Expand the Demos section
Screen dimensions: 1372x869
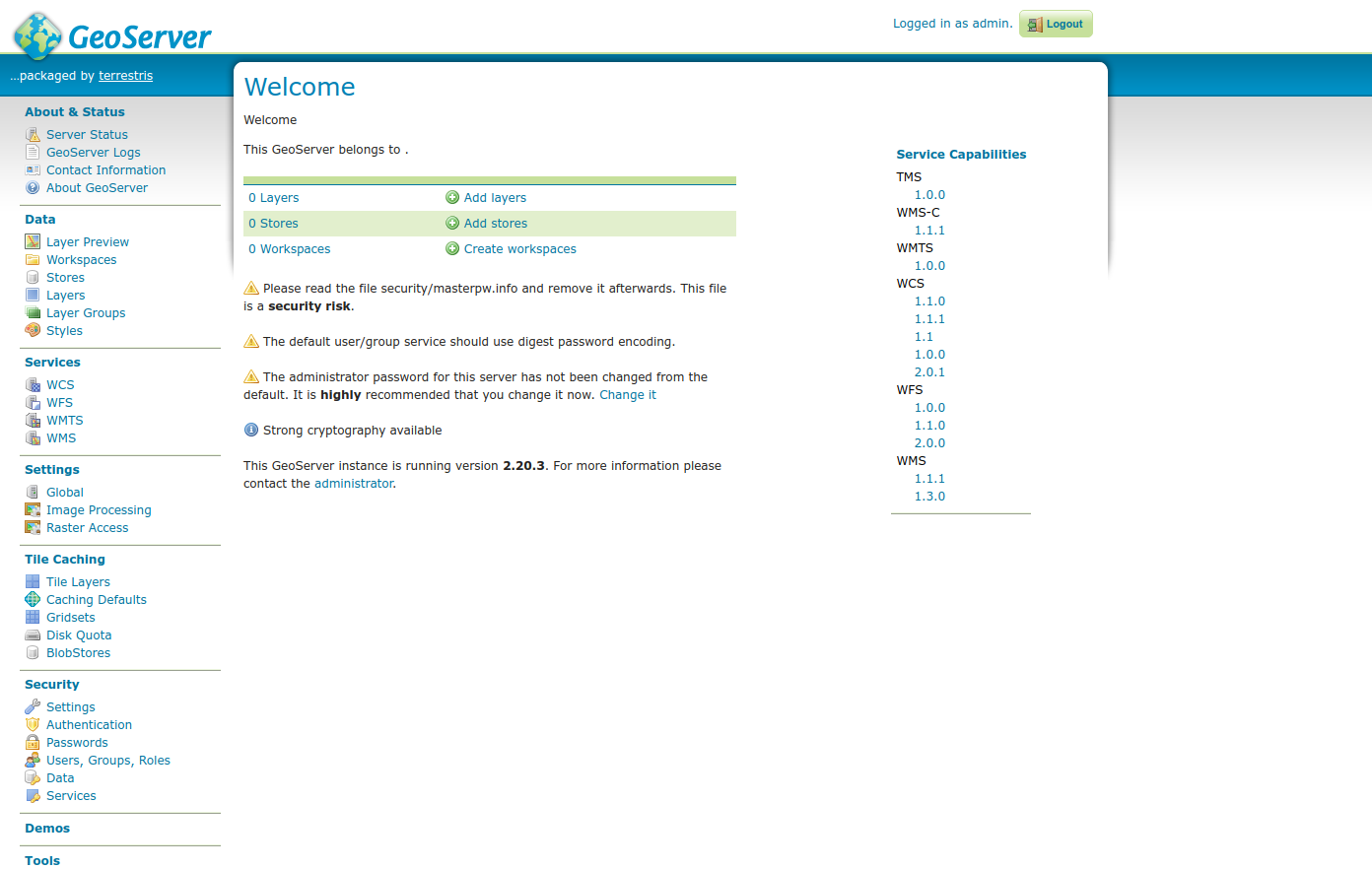click(x=47, y=829)
